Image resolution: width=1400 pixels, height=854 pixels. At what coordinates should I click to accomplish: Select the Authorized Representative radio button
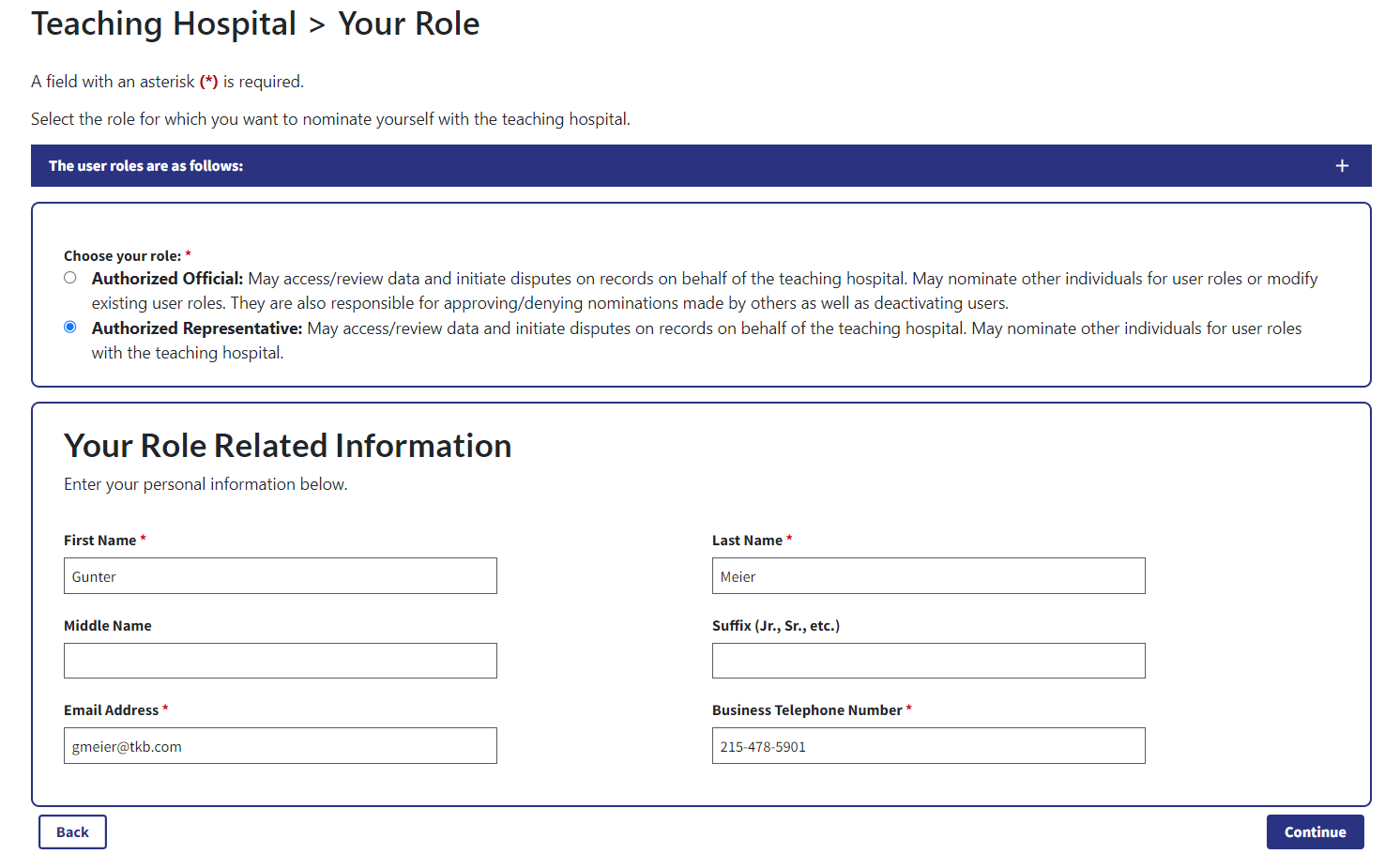pyautogui.click(x=70, y=328)
